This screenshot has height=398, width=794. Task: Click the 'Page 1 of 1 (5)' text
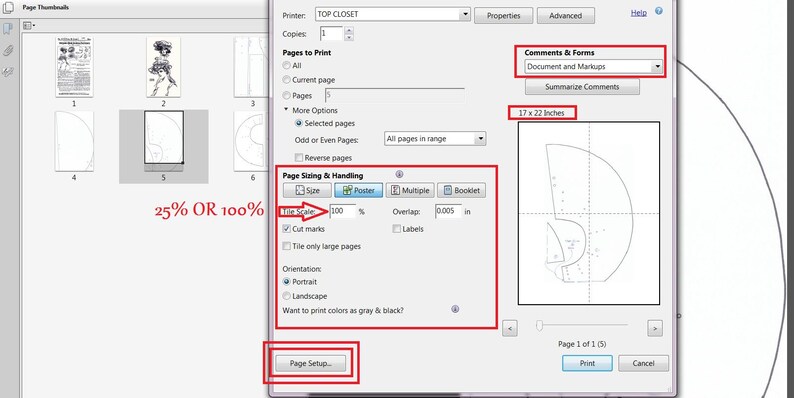click(582, 344)
